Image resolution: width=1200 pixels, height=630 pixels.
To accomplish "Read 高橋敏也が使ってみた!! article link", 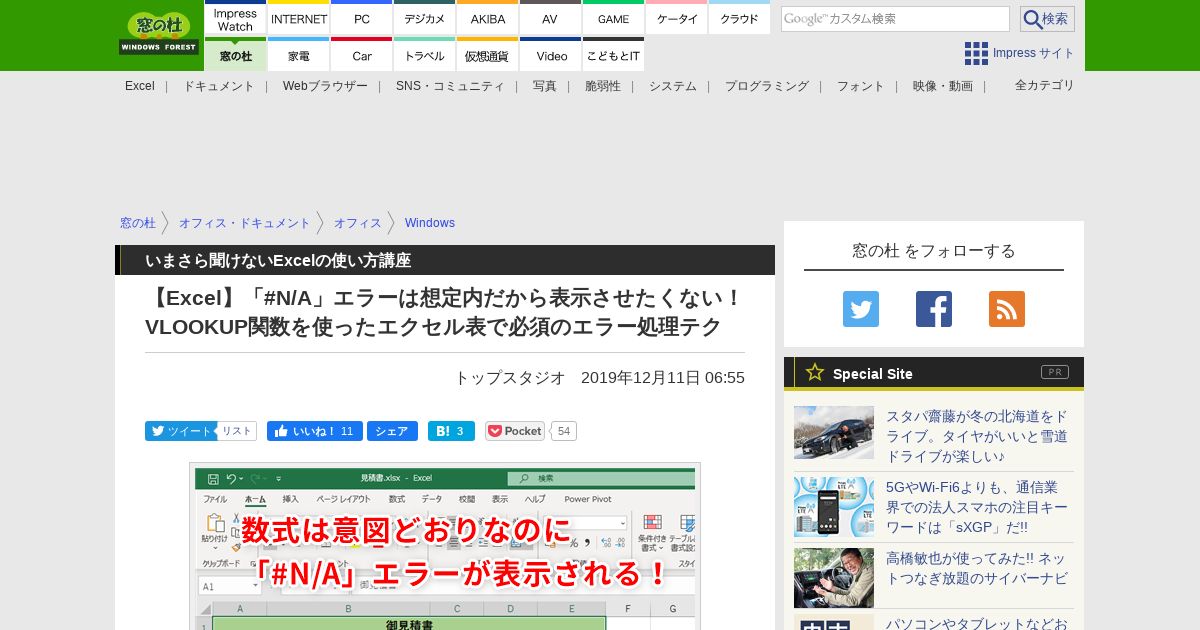I will [x=977, y=568].
